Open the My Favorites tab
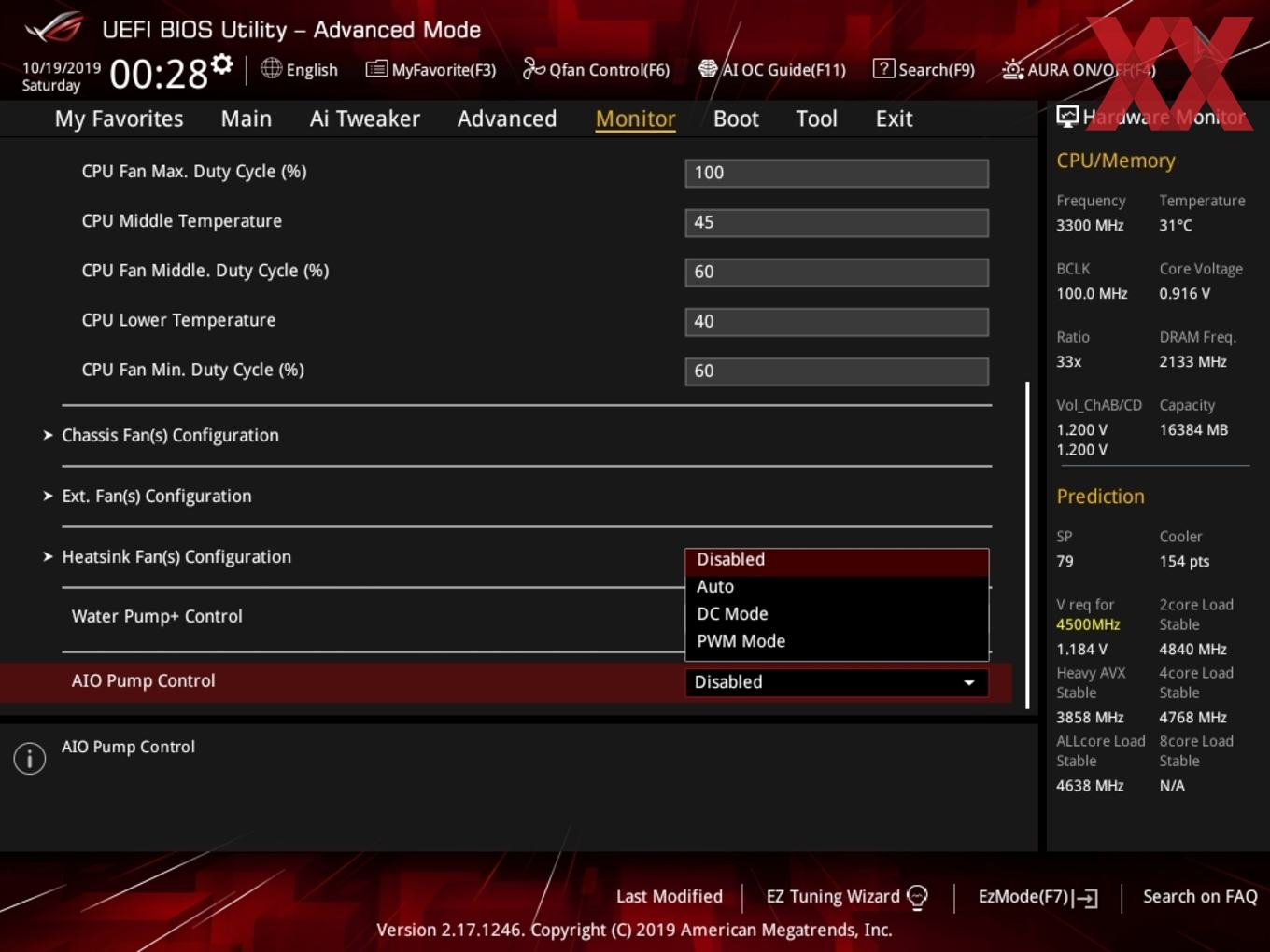 120,119
